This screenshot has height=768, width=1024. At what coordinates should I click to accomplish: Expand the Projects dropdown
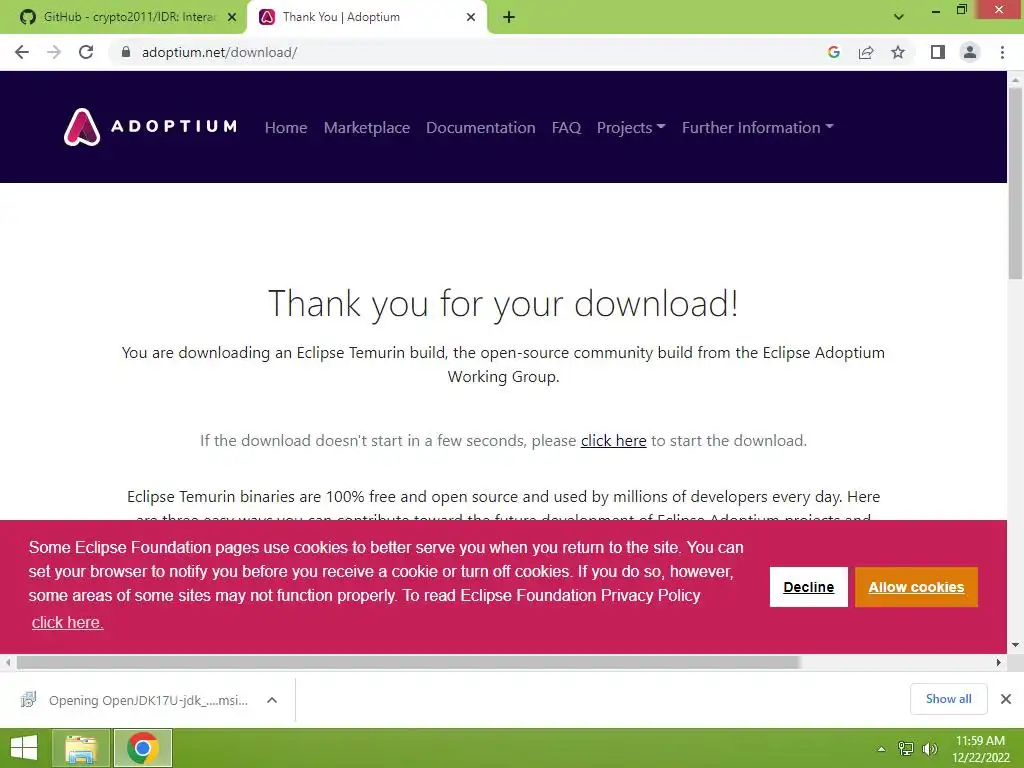[x=631, y=127]
